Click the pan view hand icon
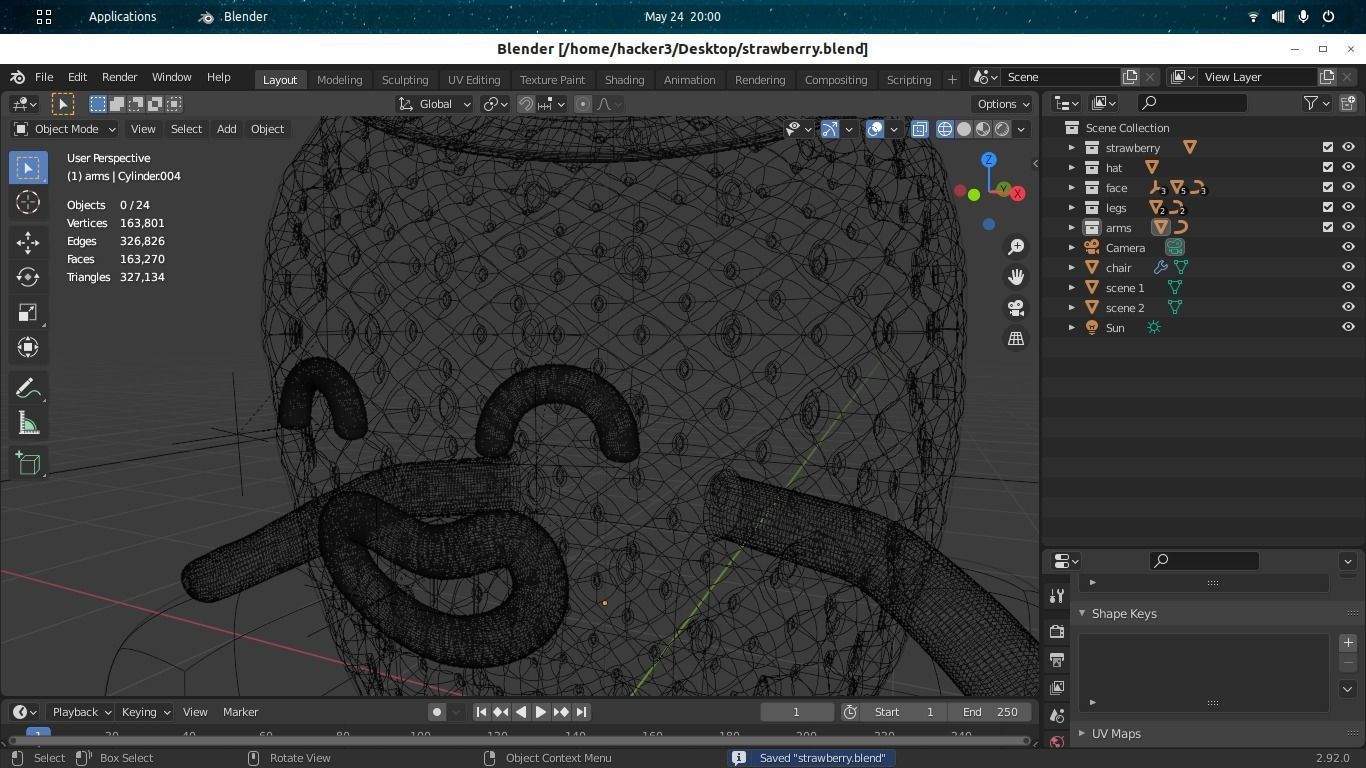The image size is (1366, 768). pos(1016,277)
